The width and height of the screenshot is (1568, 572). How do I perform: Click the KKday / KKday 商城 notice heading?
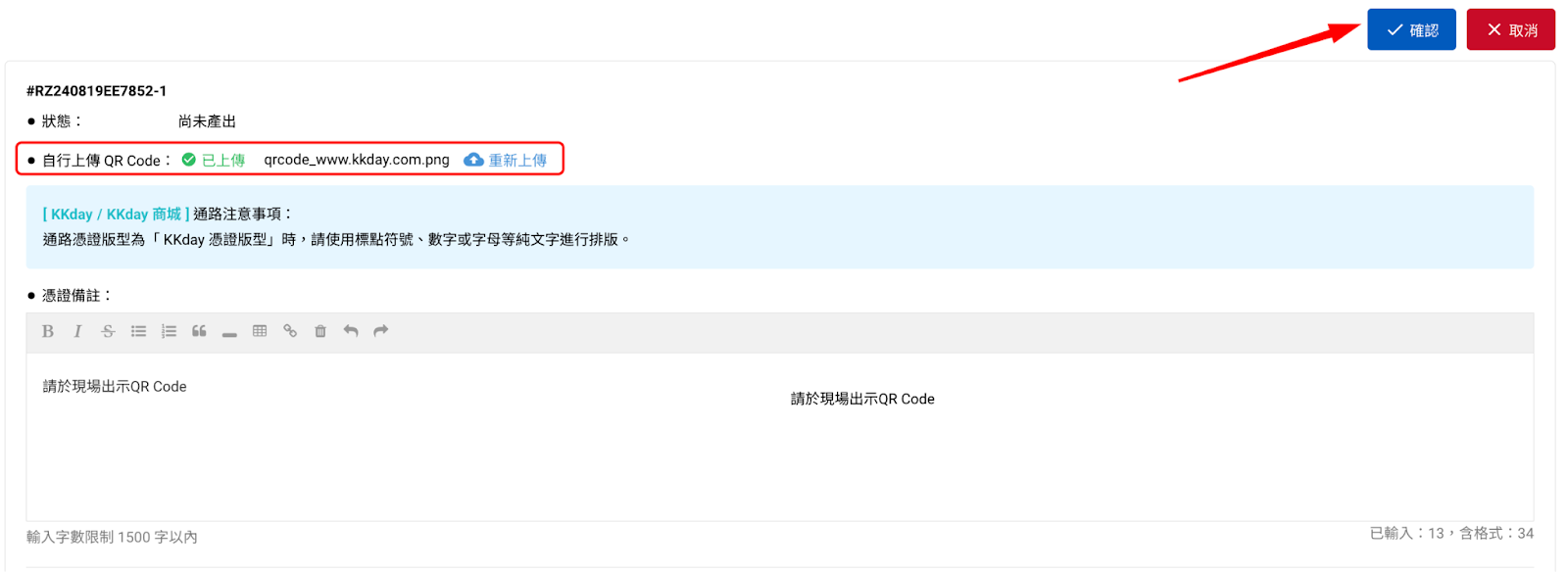[x=117, y=214]
